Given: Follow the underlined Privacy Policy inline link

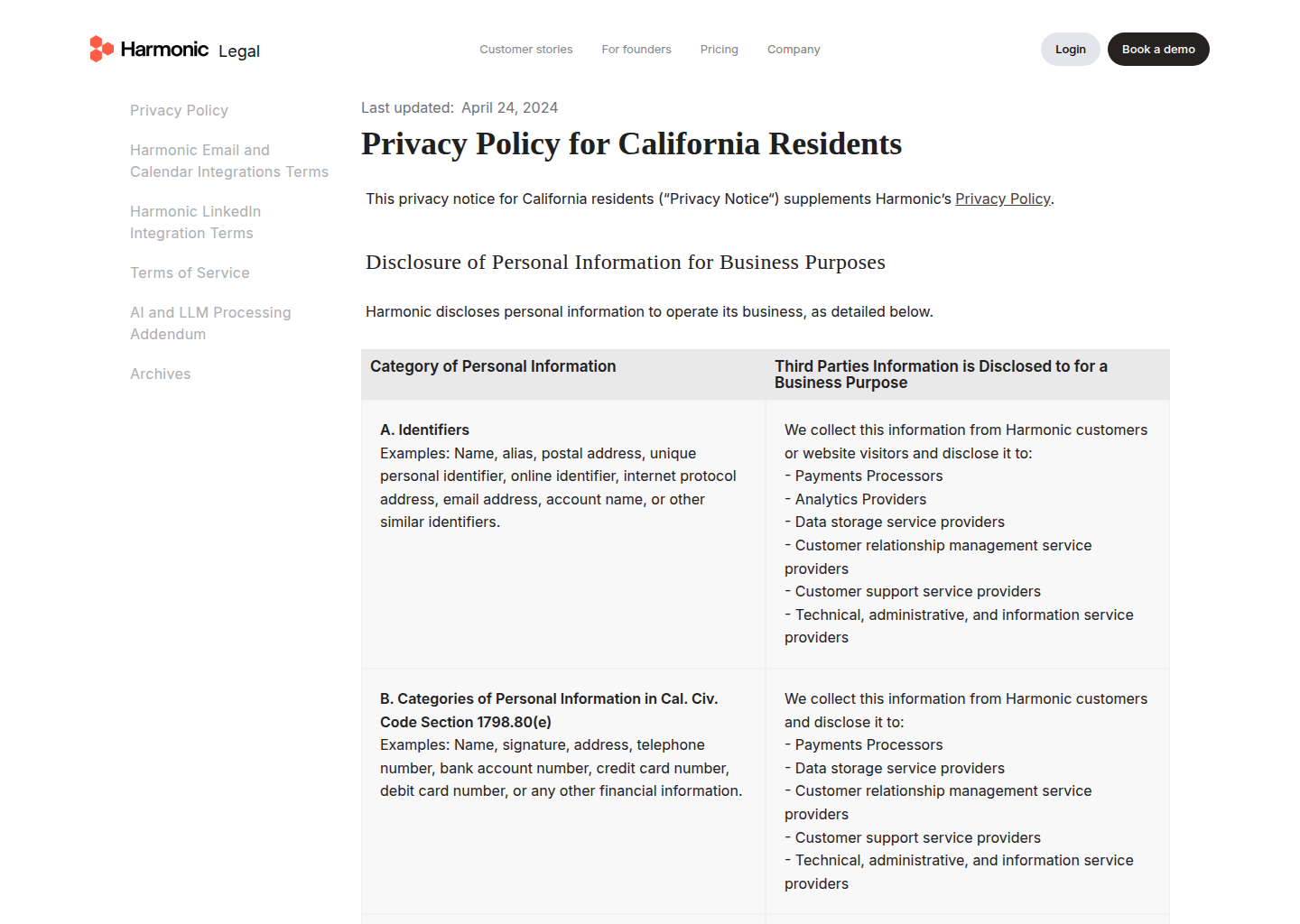Looking at the screenshot, I should (1002, 199).
